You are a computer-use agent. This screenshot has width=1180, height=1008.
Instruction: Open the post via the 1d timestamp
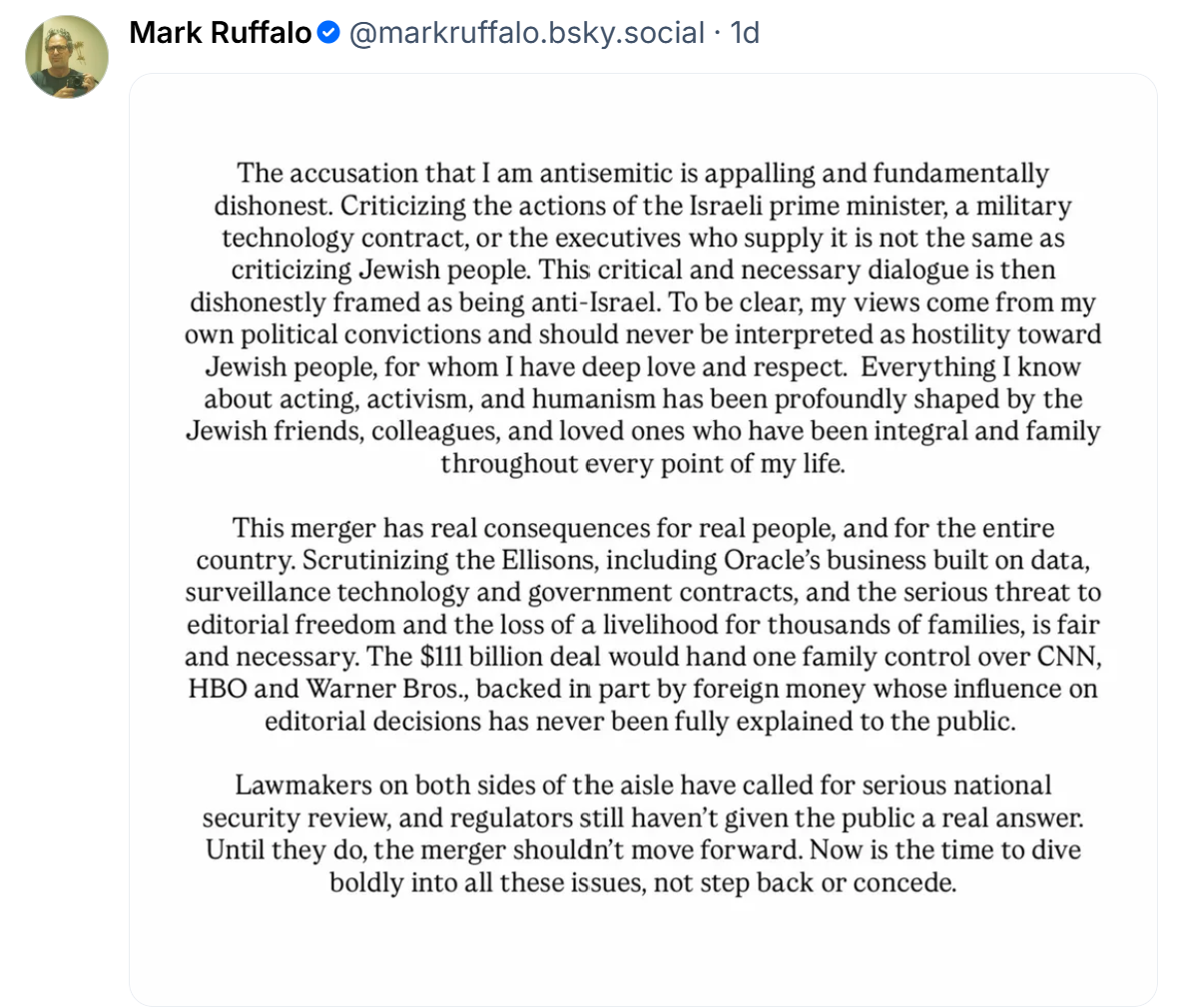coord(745,32)
